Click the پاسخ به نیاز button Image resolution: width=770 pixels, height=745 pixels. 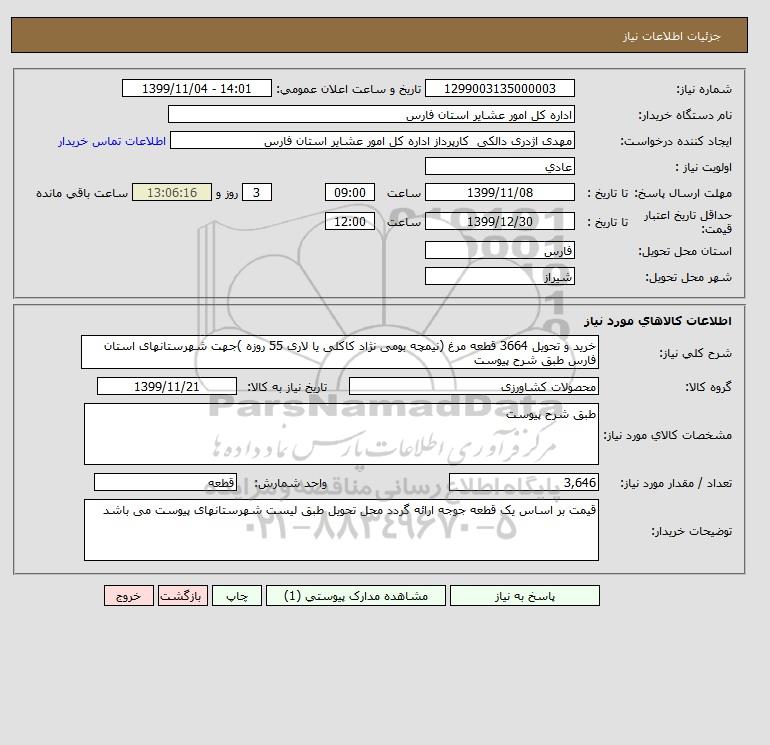pyautogui.click(x=524, y=595)
